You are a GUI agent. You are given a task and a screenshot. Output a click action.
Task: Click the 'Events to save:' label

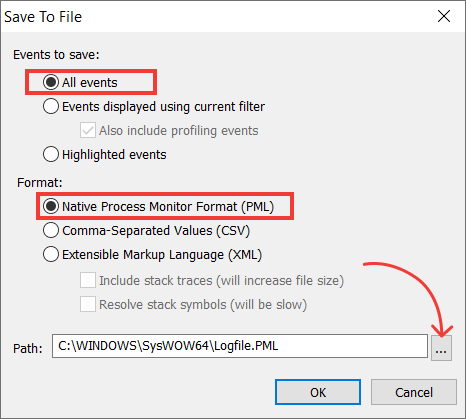[x=56, y=54]
